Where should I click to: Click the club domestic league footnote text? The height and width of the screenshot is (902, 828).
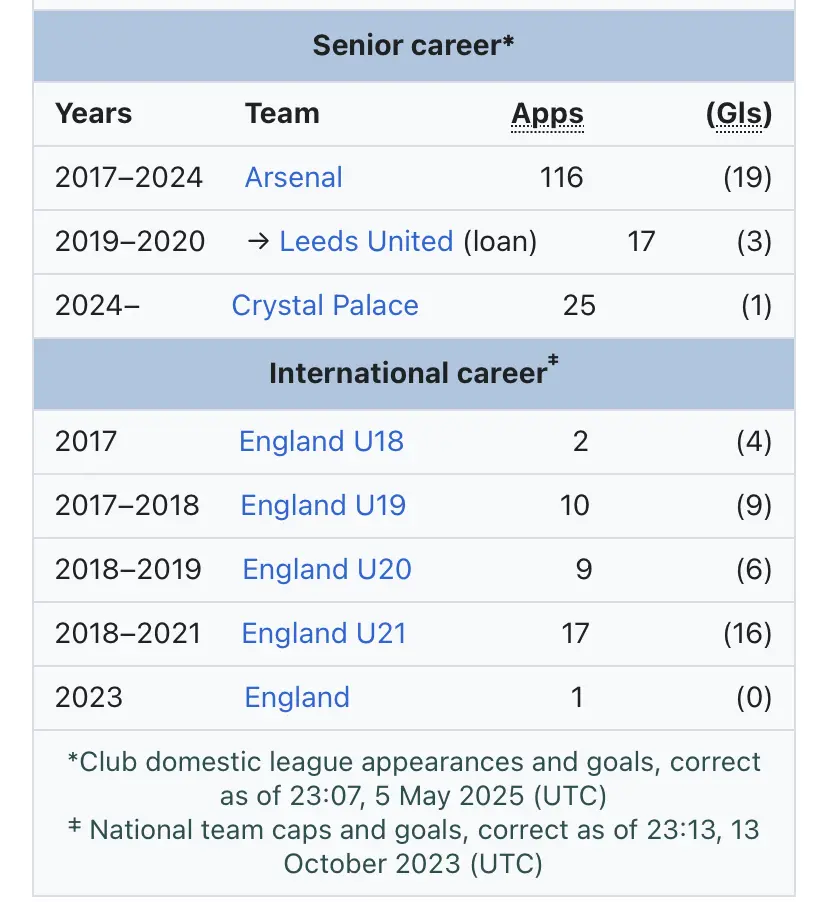414,779
